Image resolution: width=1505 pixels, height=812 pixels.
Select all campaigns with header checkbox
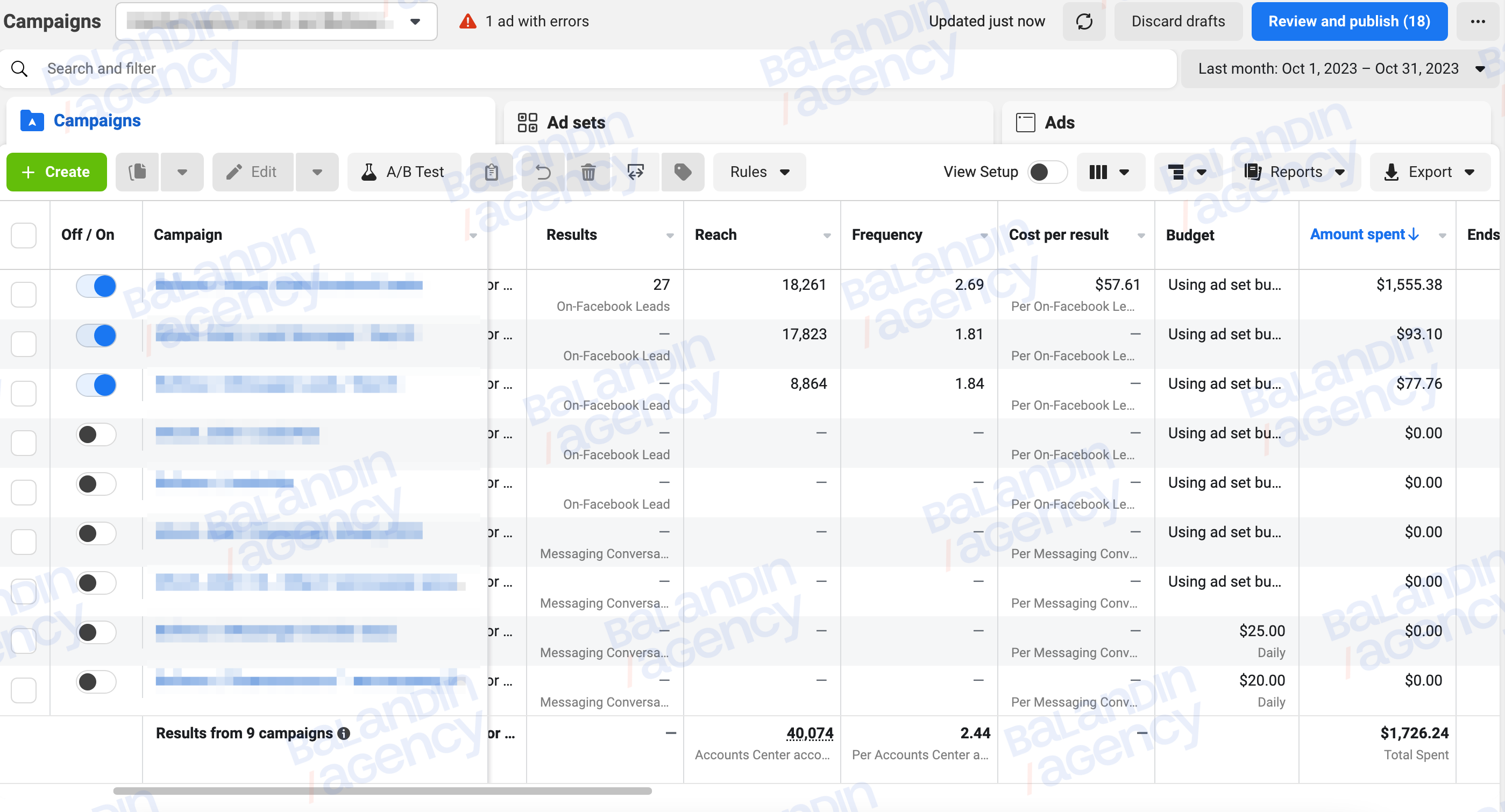point(24,235)
